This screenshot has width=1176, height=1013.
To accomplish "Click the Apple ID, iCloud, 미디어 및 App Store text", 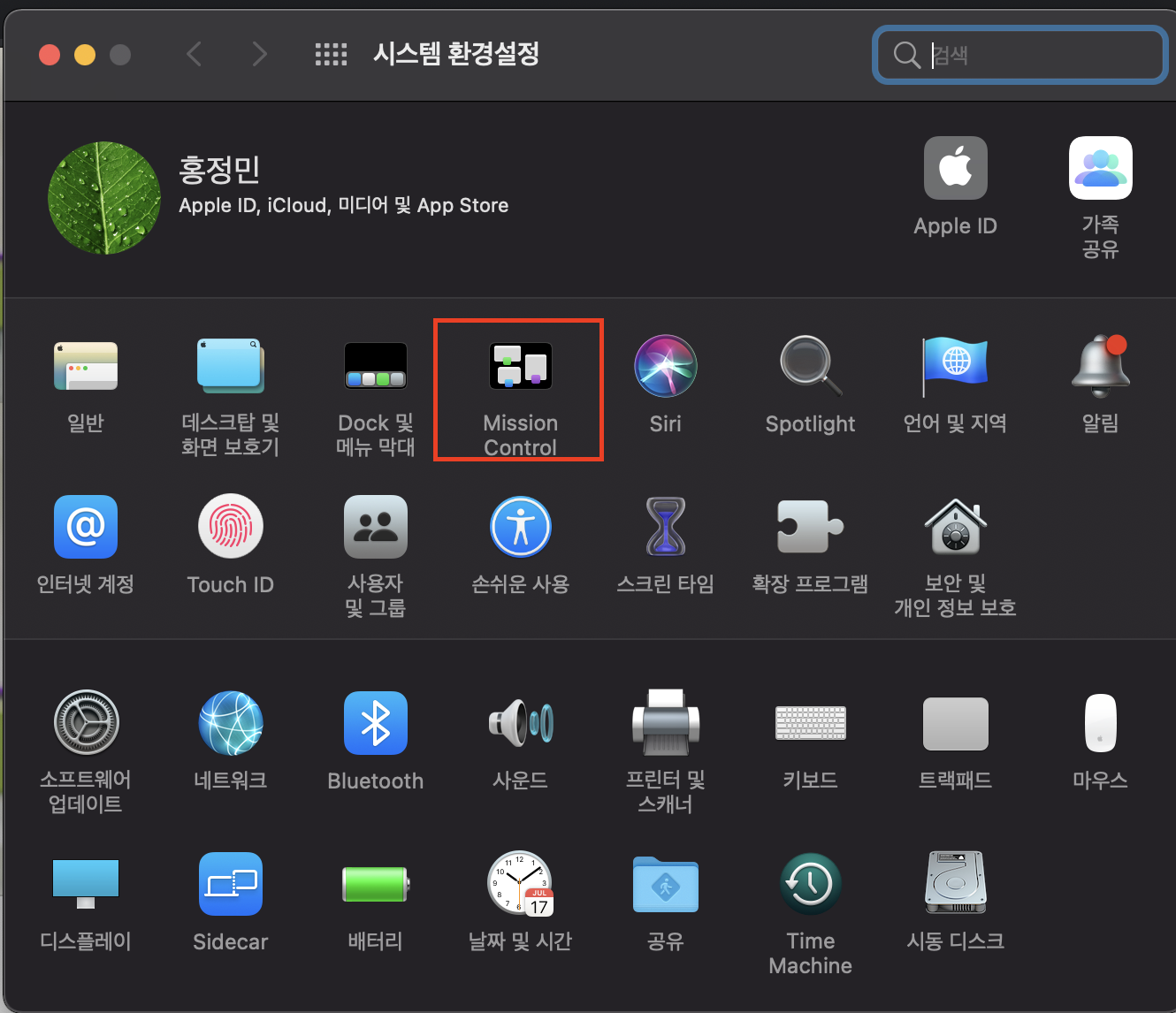I will click(343, 205).
